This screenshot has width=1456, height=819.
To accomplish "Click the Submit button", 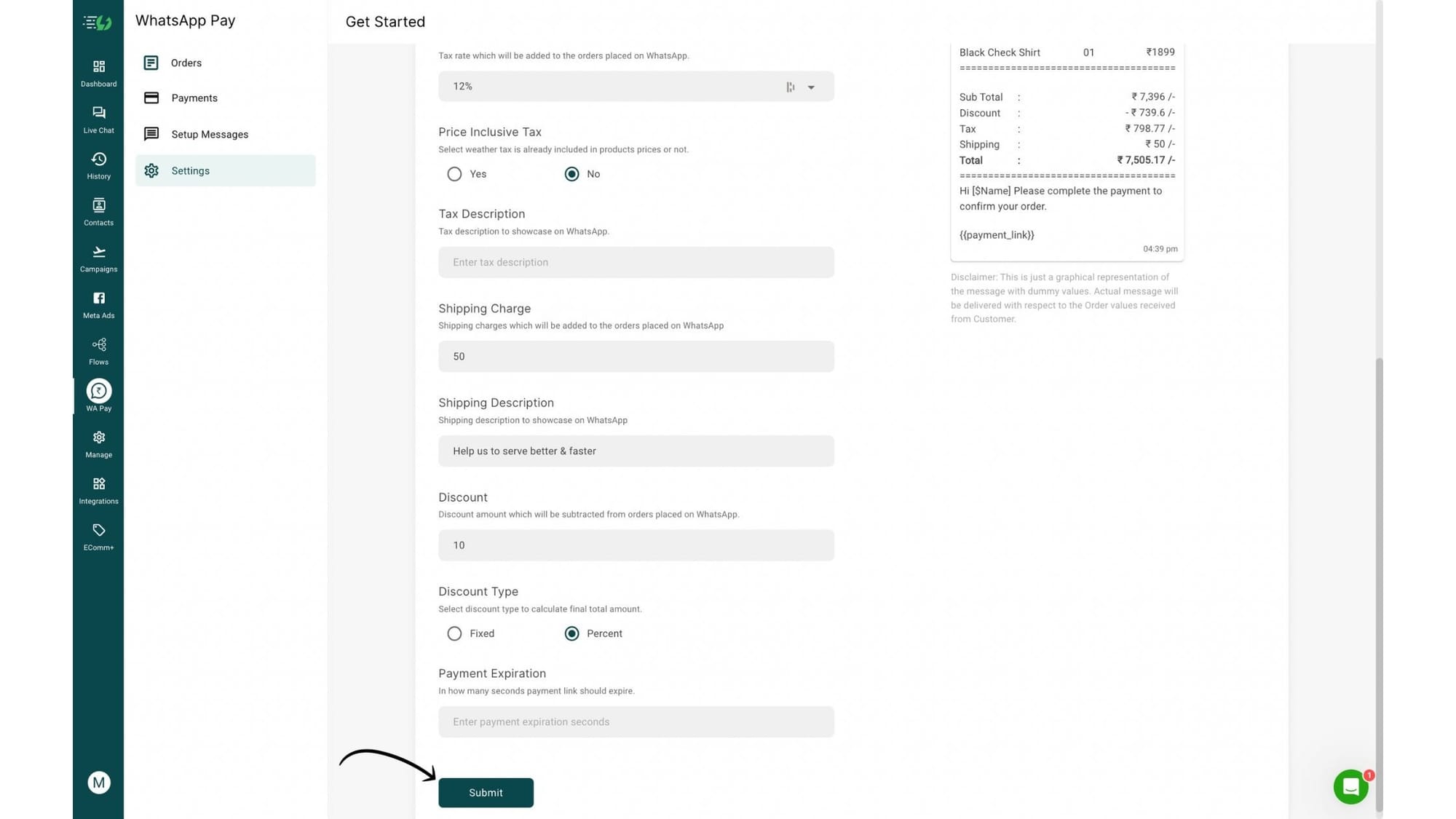I will (x=486, y=792).
